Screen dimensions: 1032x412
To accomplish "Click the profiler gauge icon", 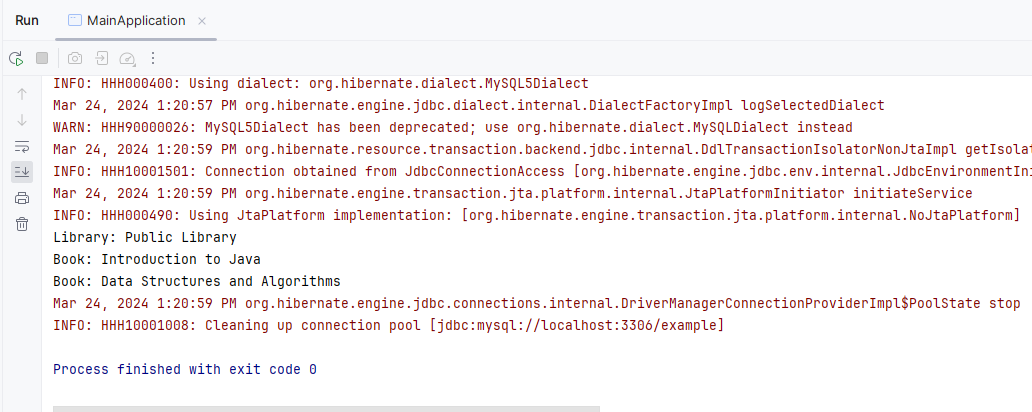I will click(127, 58).
